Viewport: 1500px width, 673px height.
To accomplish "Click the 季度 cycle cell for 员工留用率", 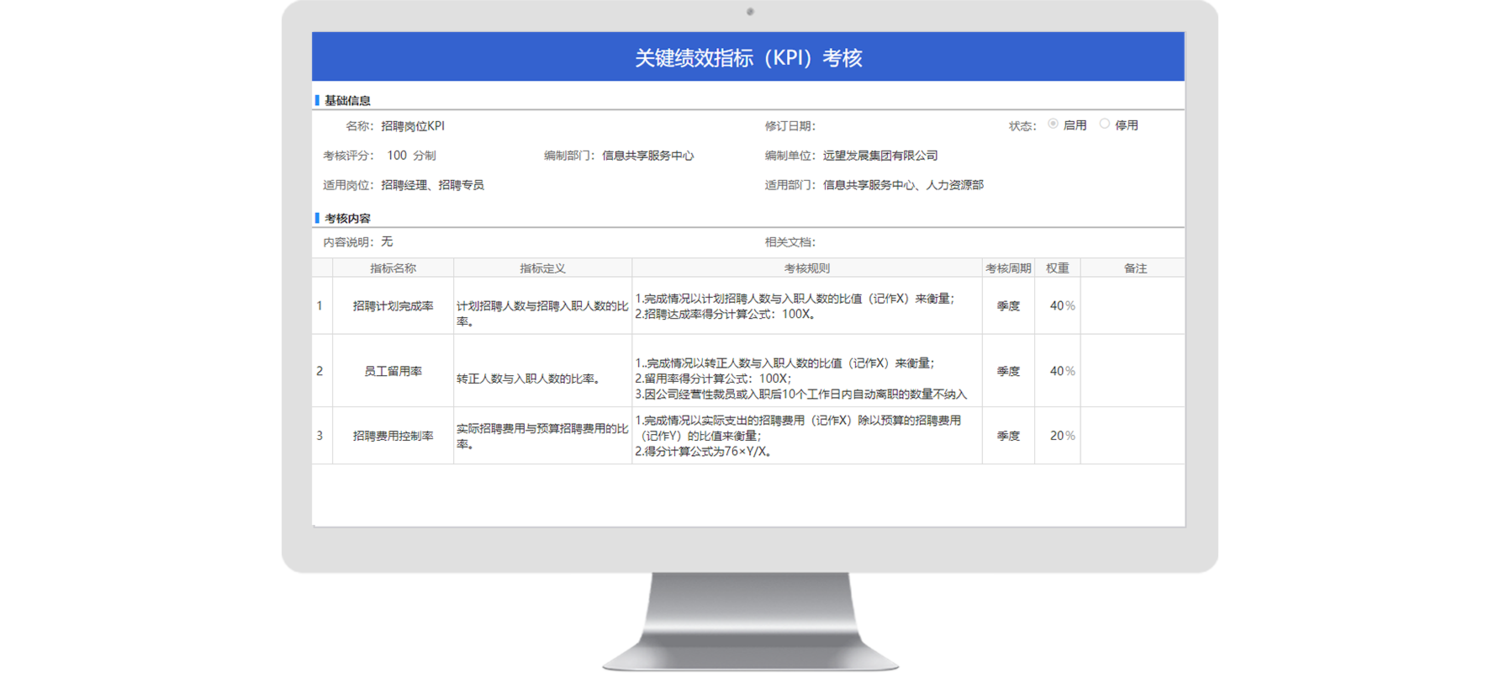I will [x=1008, y=371].
